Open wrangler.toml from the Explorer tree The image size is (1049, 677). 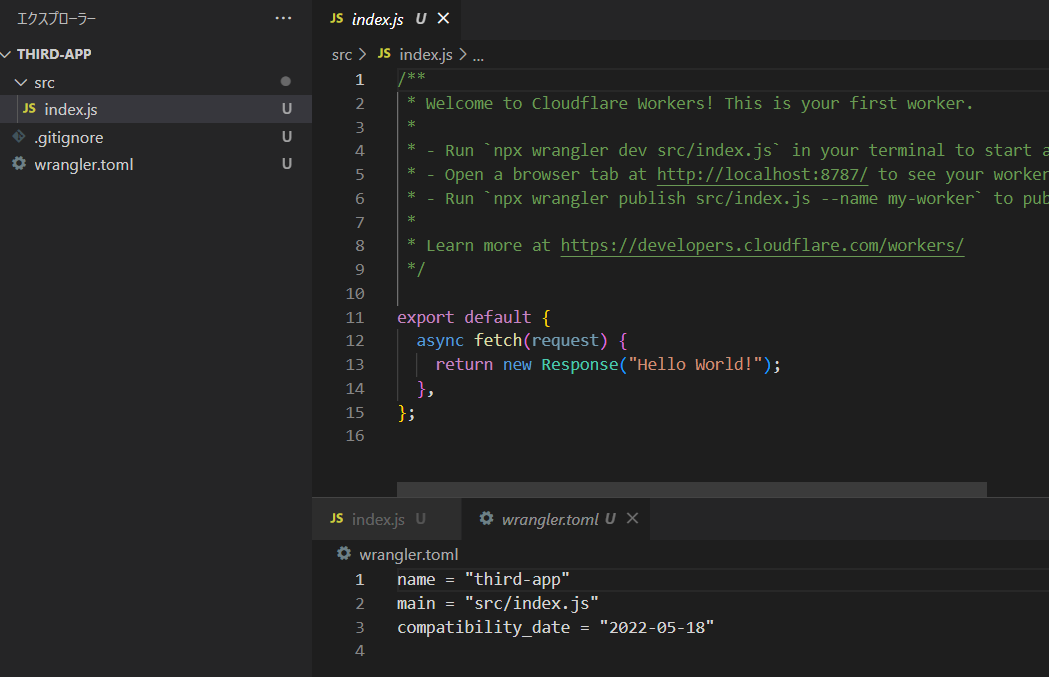84,164
